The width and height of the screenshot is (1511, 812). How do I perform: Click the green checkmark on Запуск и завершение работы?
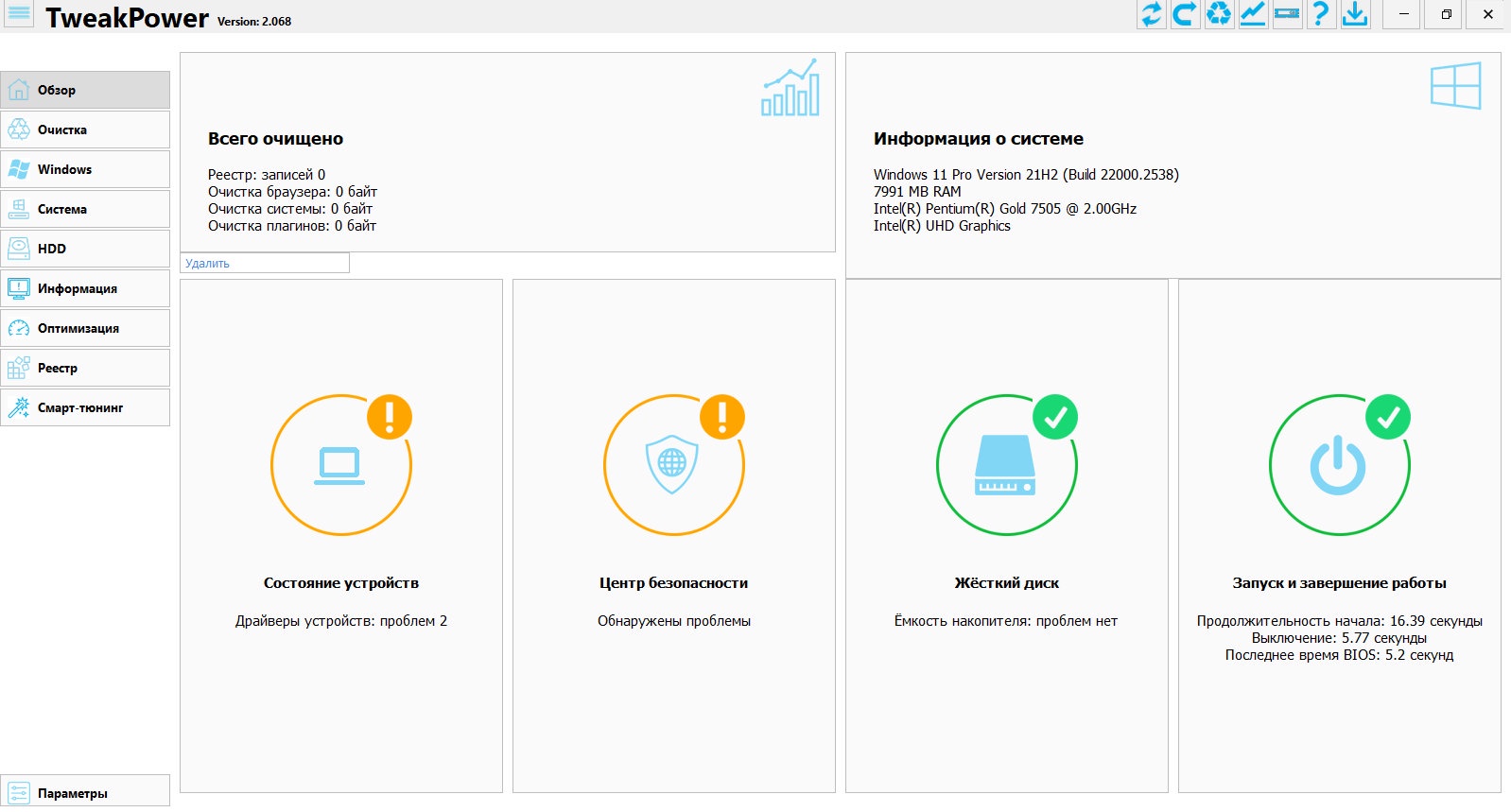tap(1388, 417)
